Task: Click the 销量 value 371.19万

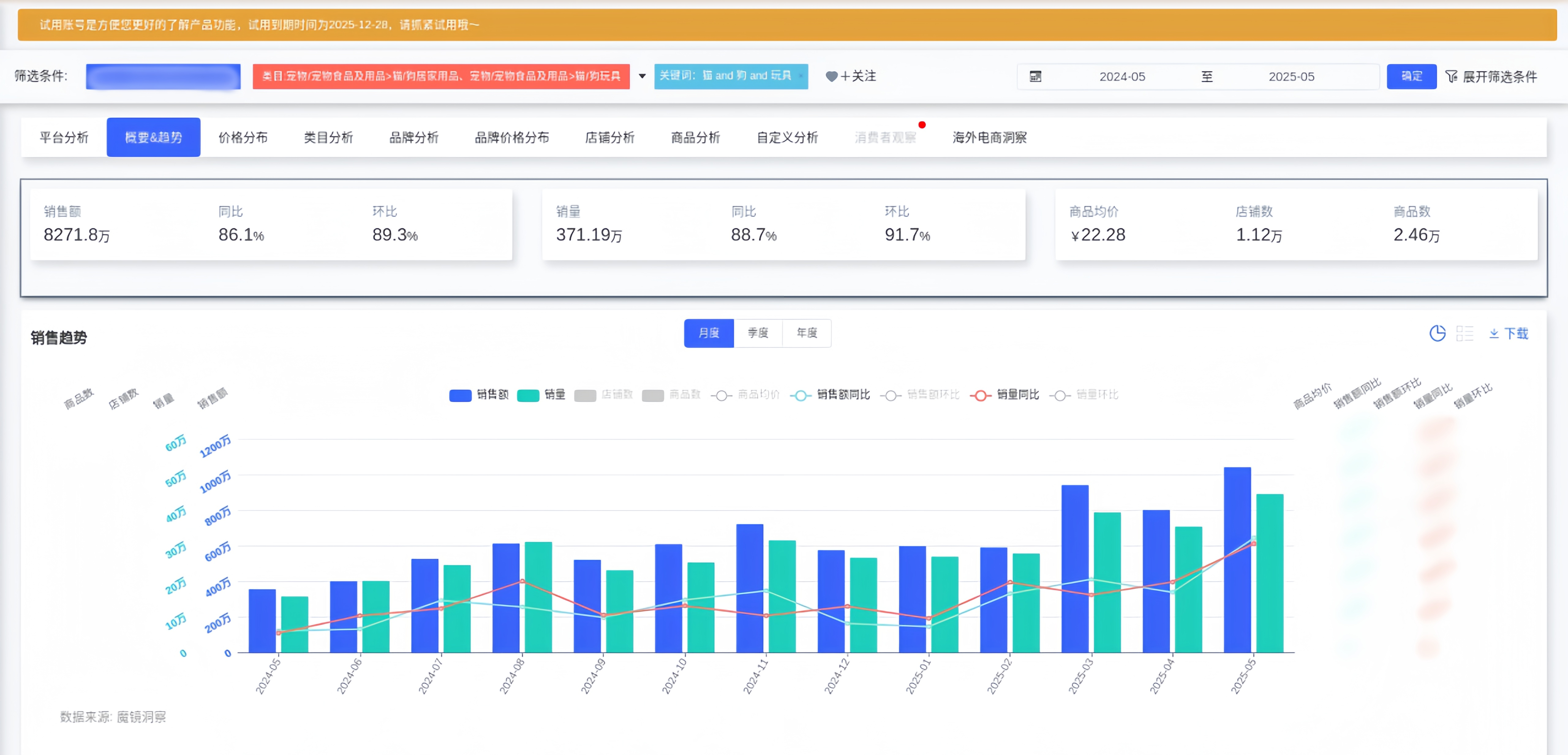Action: tap(589, 235)
